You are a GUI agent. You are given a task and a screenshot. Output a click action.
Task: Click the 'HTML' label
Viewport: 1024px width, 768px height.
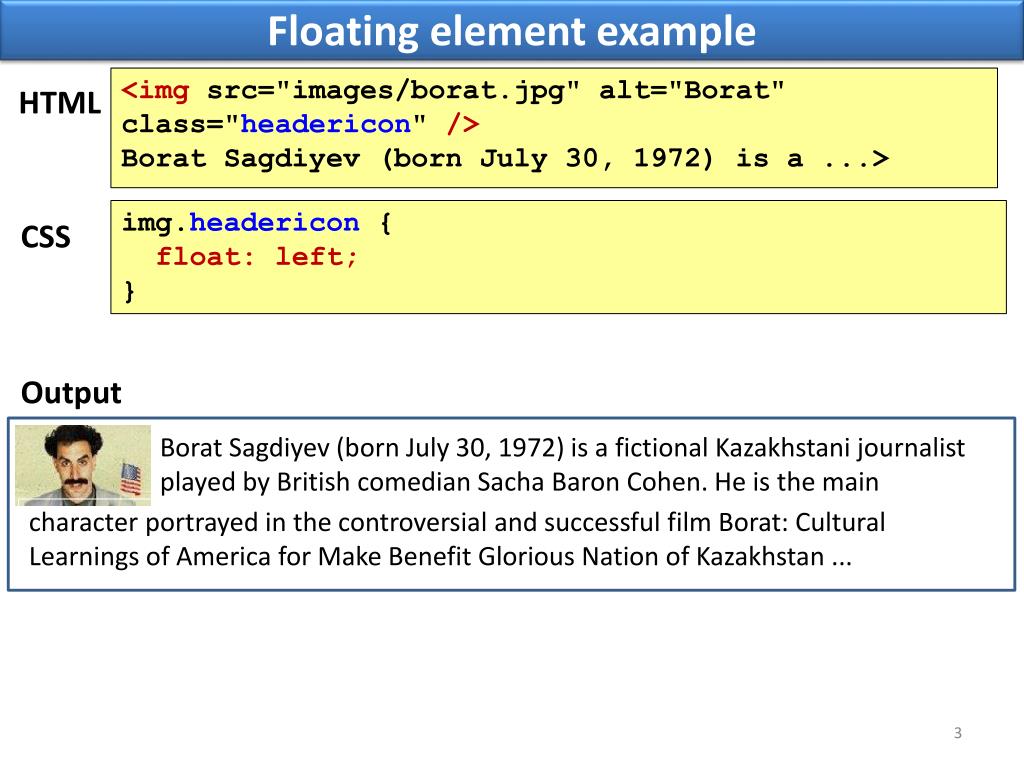(59, 103)
